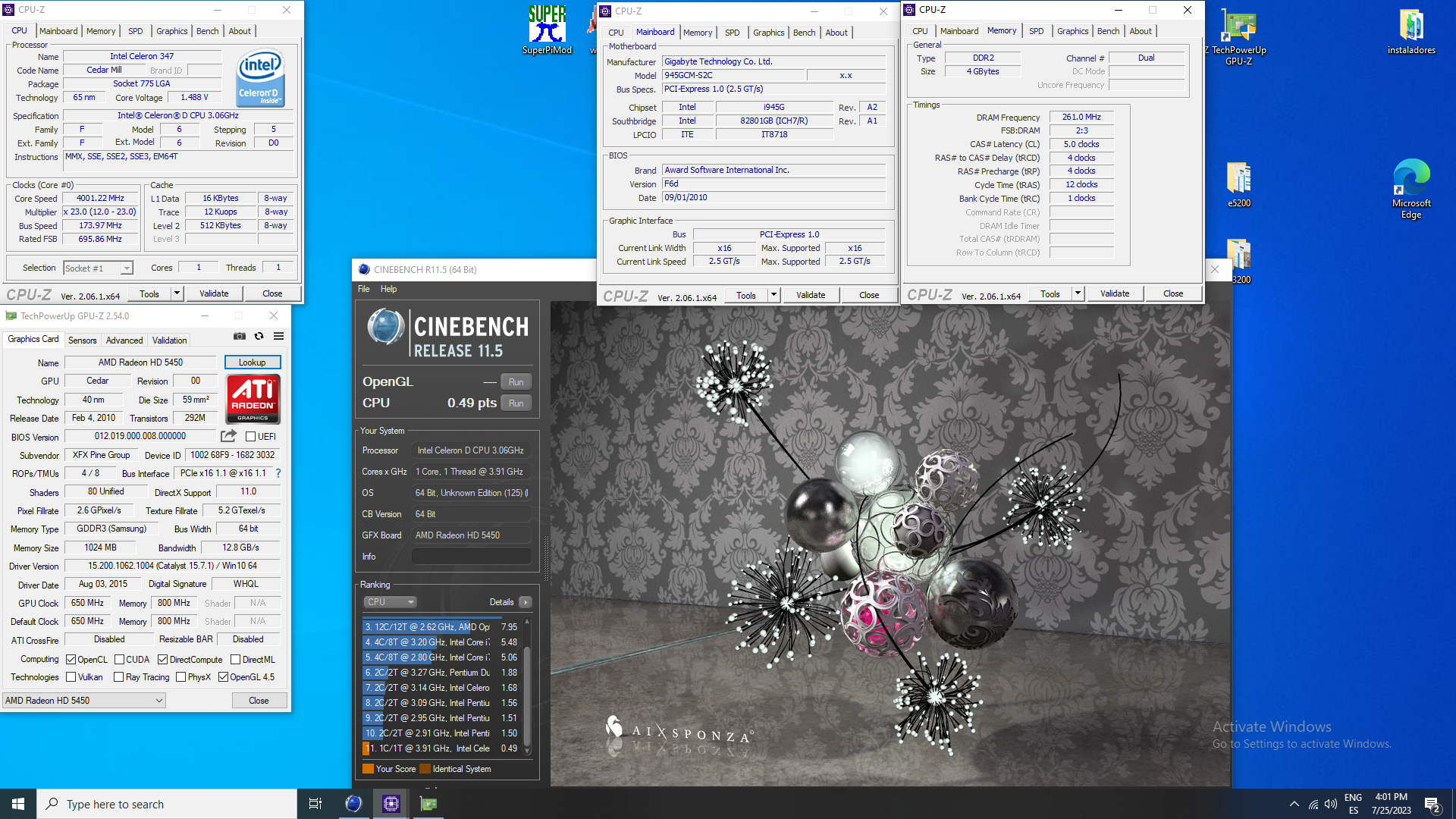Run the Cinebench OpenGL test
Image resolution: width=1456 pixels, height=819 pixels.
pyautogui.click(x=516, y=382)
